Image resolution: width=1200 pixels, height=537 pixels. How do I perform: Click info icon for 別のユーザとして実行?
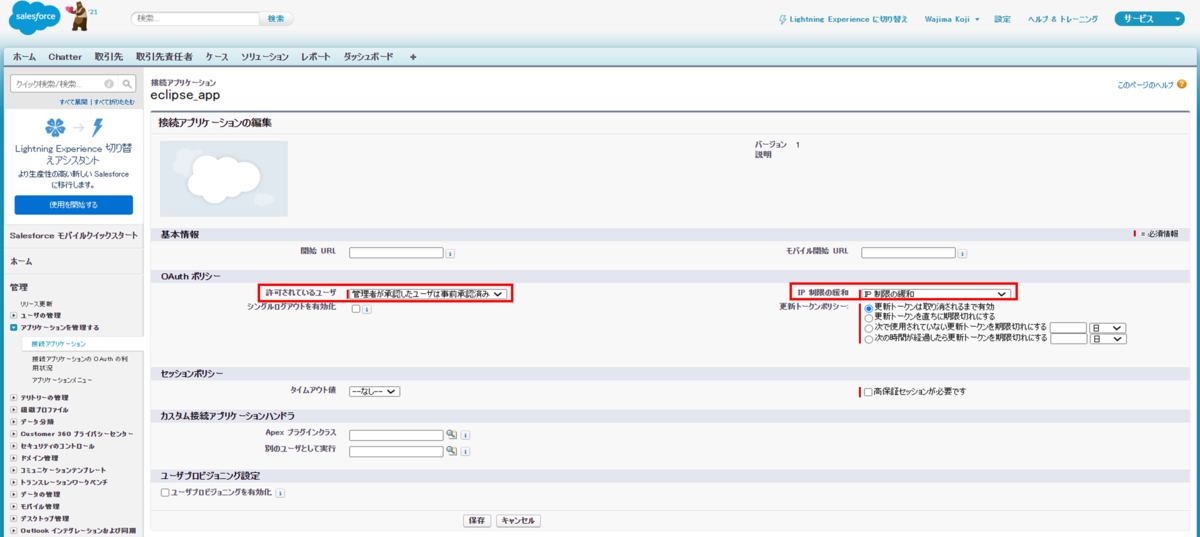click(466, 452)
